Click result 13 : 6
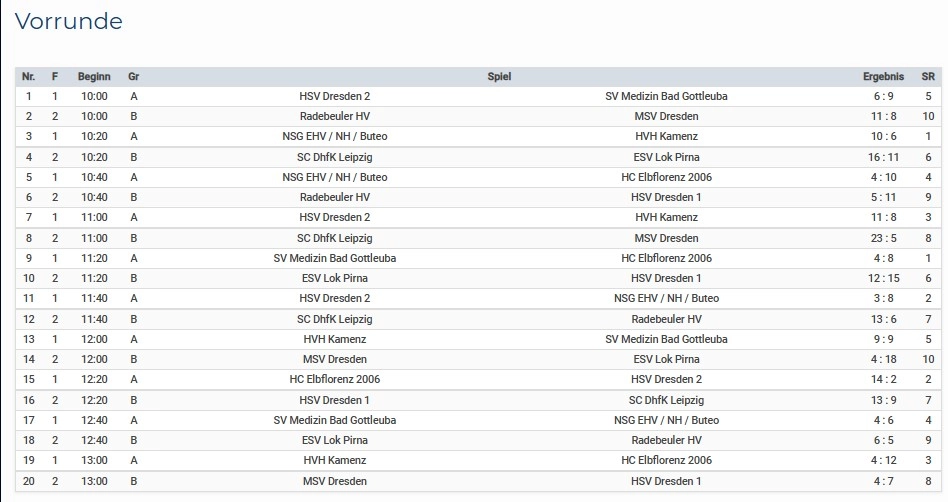 (883, 319)
